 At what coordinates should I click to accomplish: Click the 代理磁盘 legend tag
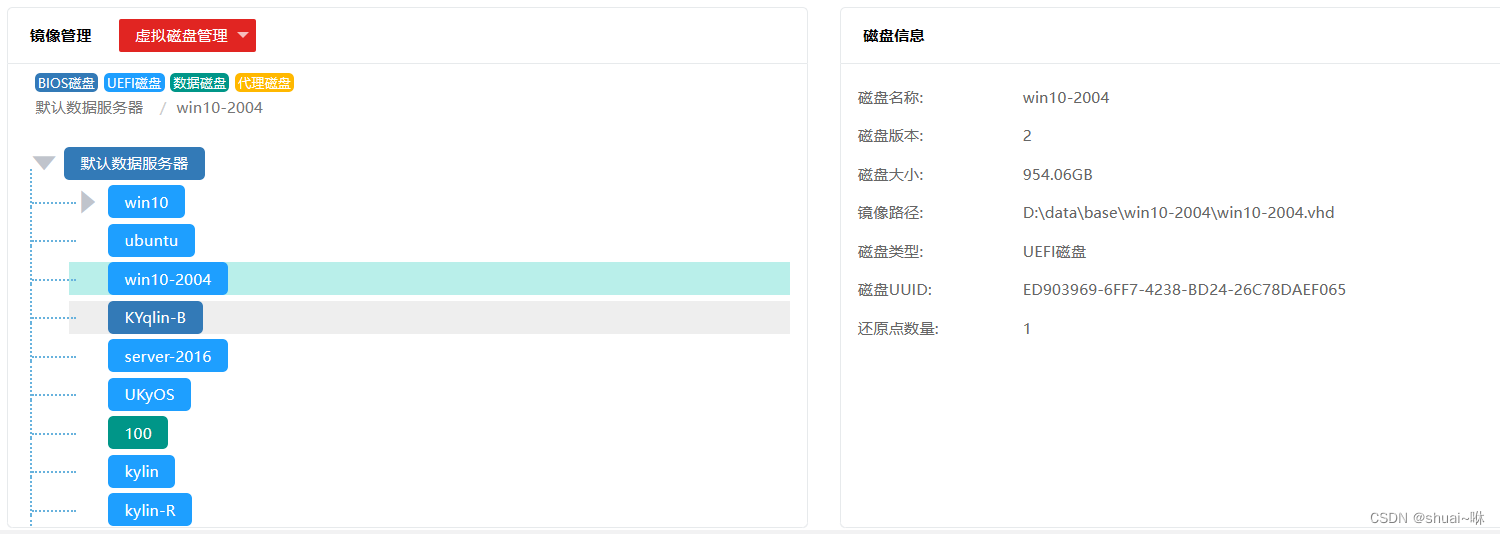(x=264, y=83)
